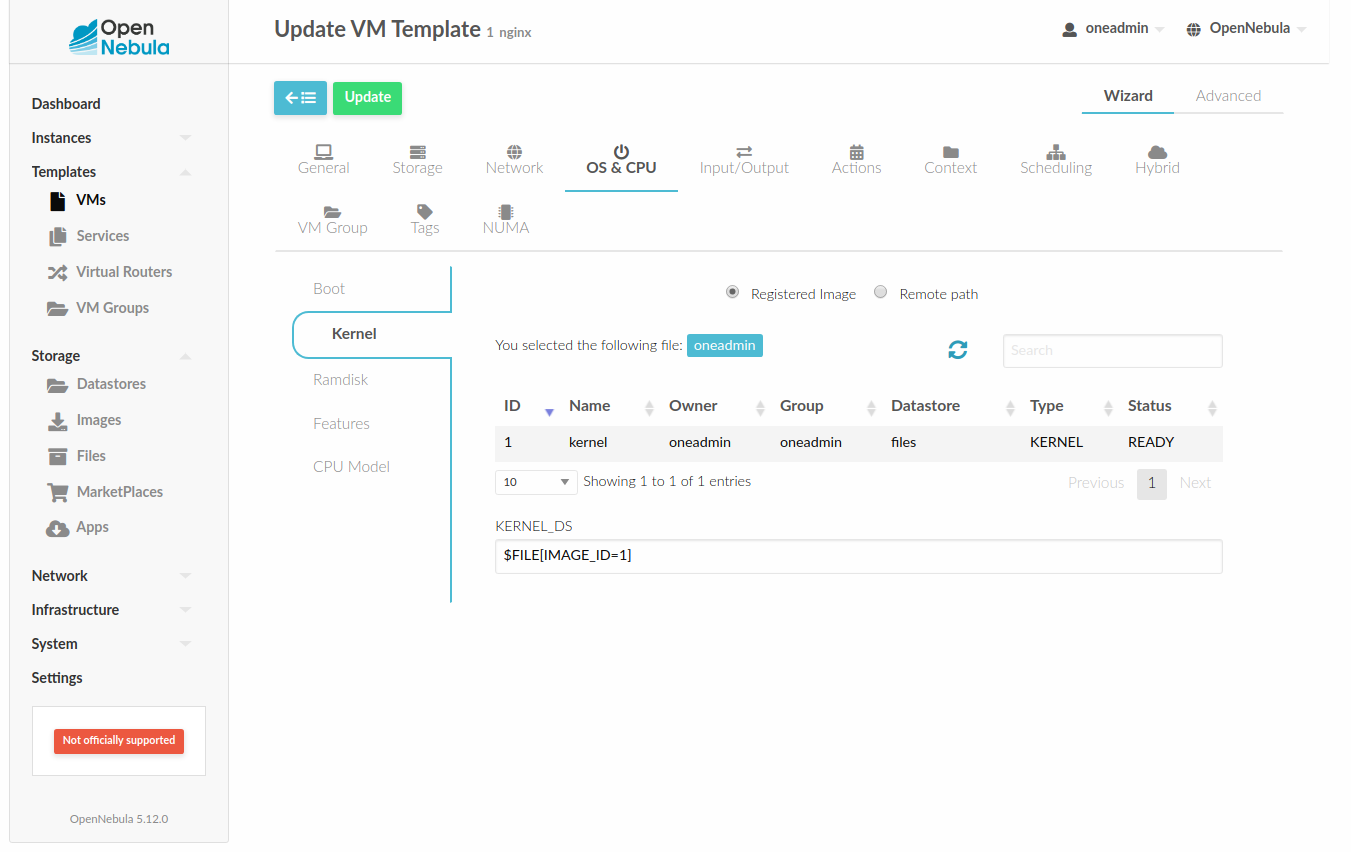Screen dimensions: 1351x852
Task: Go to page 1 of table
Action: point(1152,483)
